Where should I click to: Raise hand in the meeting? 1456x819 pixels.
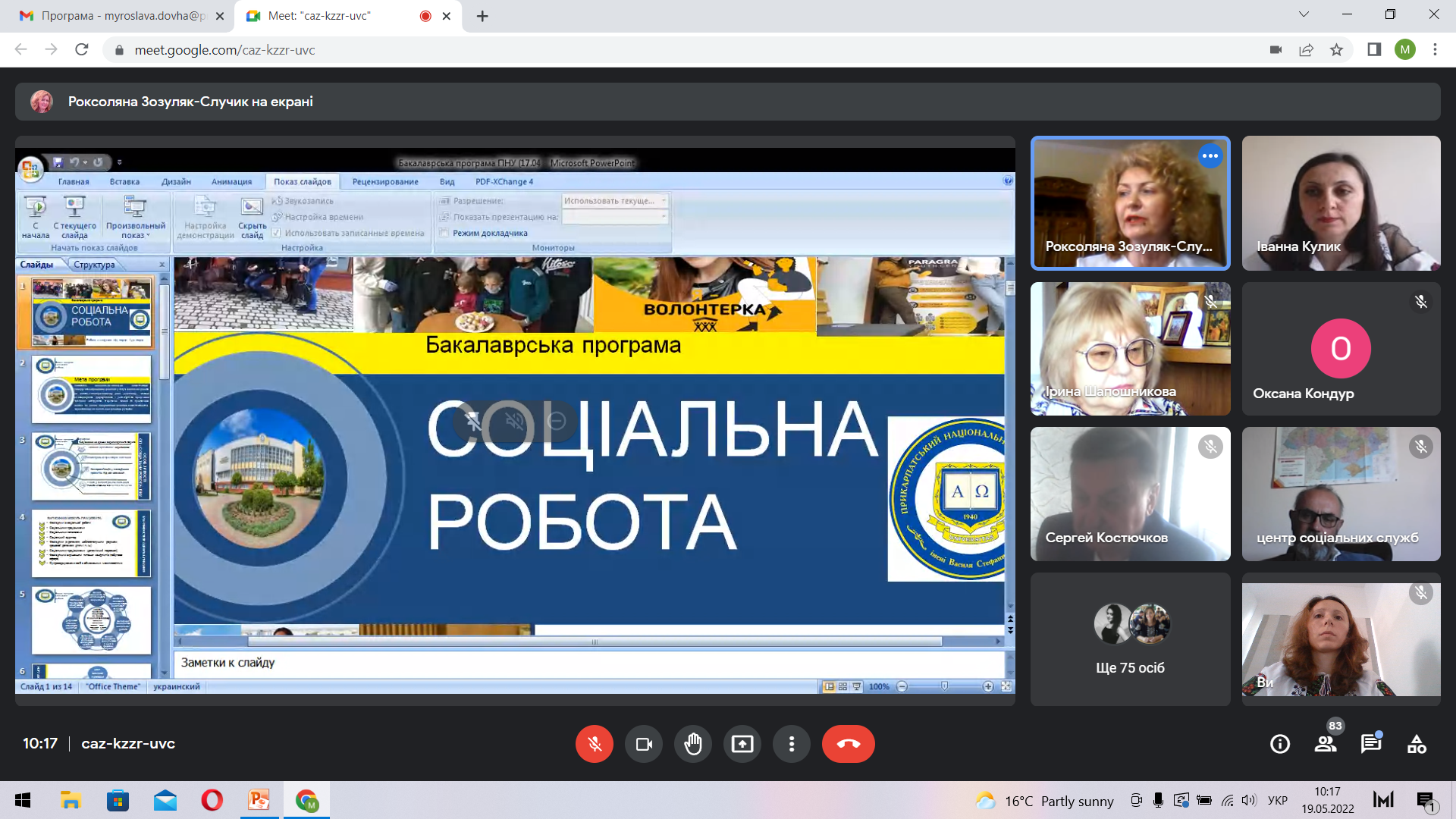tap(692, 744)
